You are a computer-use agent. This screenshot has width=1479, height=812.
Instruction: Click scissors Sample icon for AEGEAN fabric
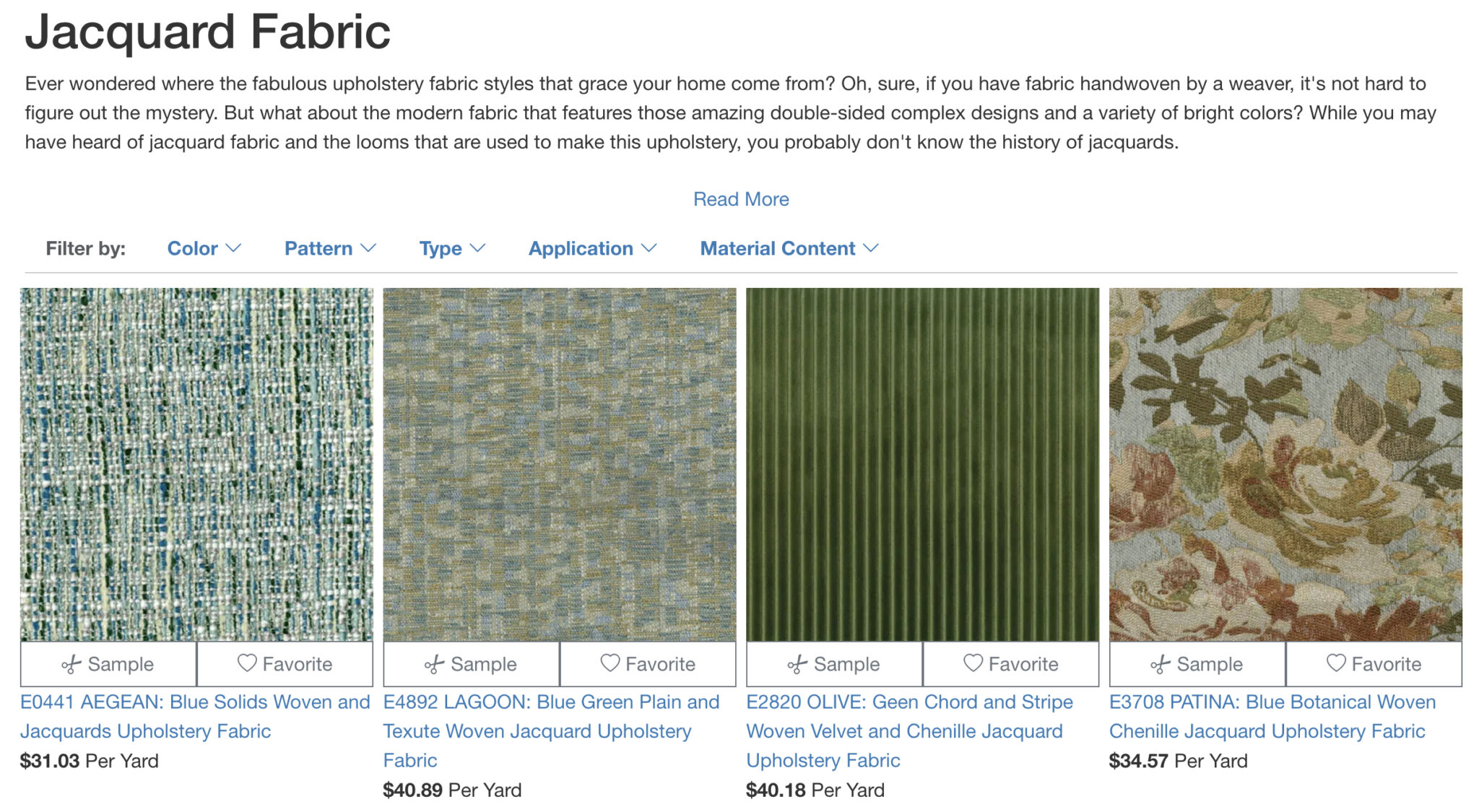(71, 665)
